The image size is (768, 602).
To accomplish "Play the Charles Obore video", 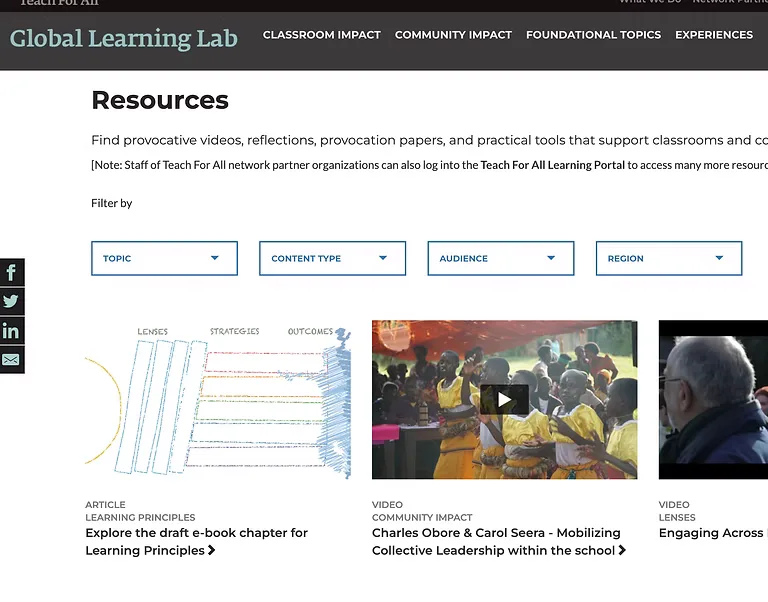I will [x=504, y=400].
